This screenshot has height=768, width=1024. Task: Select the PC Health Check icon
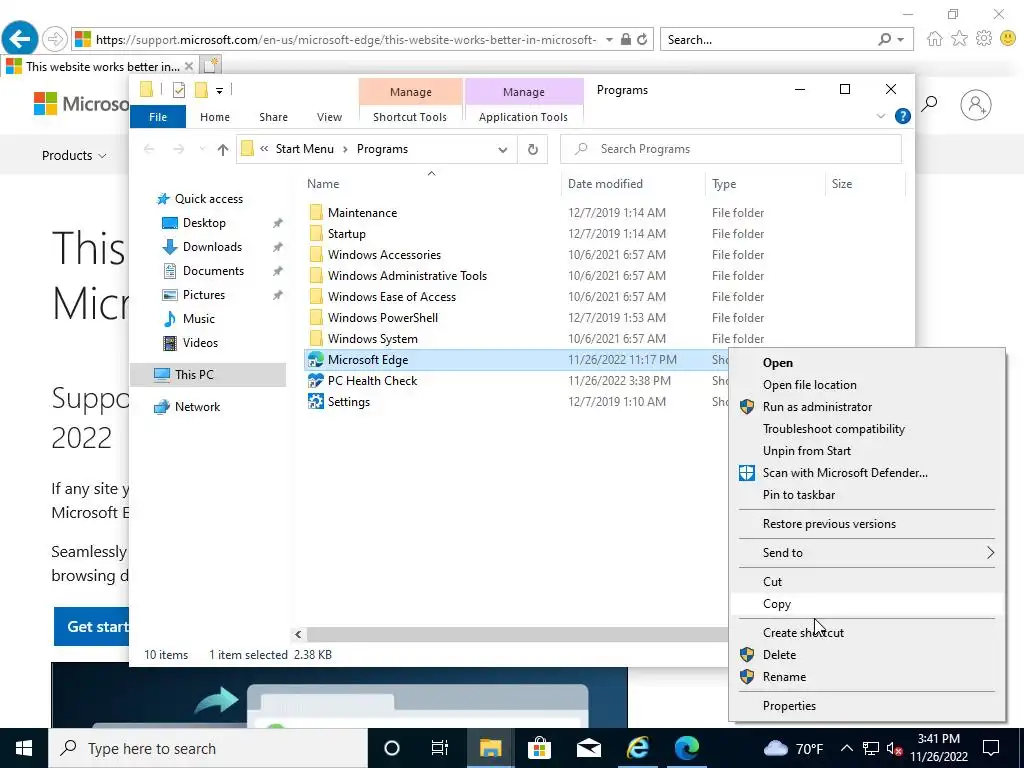point(315,381)
